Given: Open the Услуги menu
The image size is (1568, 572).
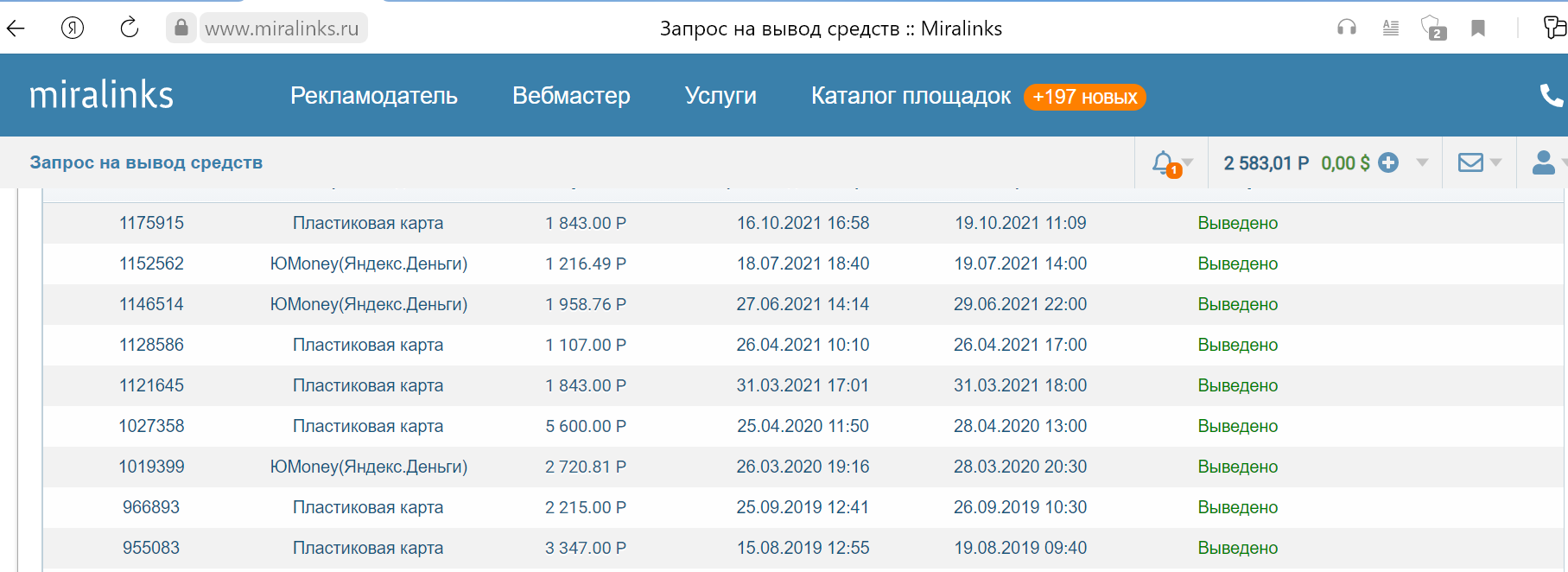Looking at the screenshot, I should (721, 95).
